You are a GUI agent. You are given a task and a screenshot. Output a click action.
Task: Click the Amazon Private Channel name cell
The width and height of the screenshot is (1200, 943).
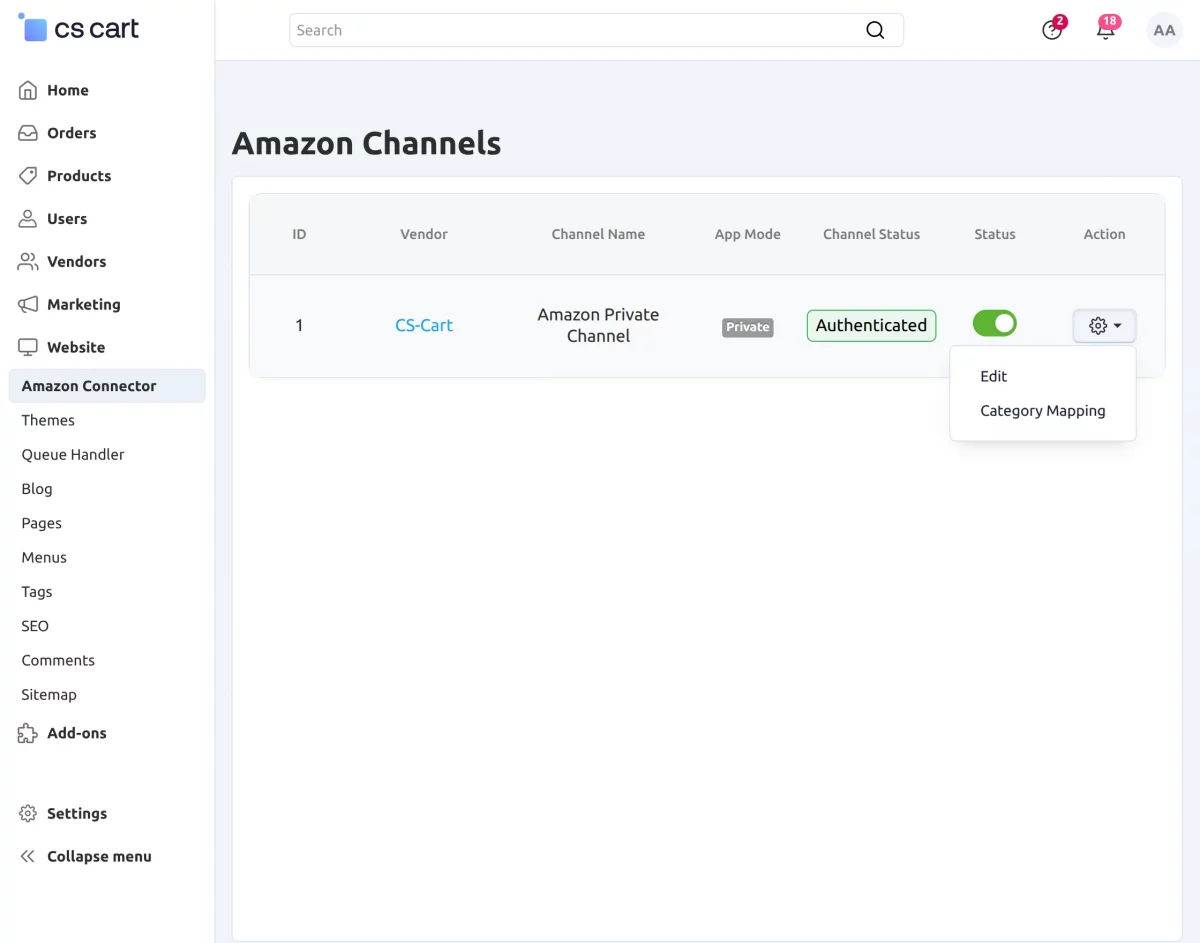pos(598,326)
